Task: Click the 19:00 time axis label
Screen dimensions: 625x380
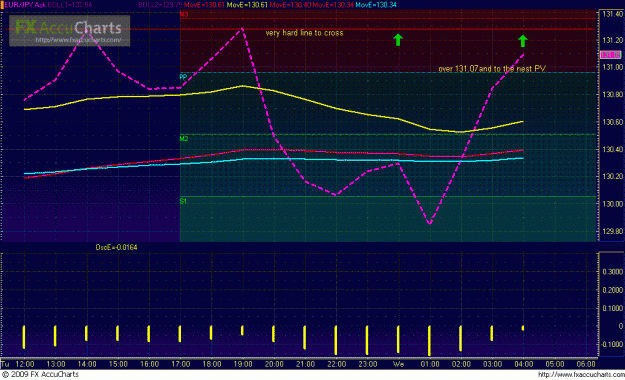Action: [x=243, y=364]
